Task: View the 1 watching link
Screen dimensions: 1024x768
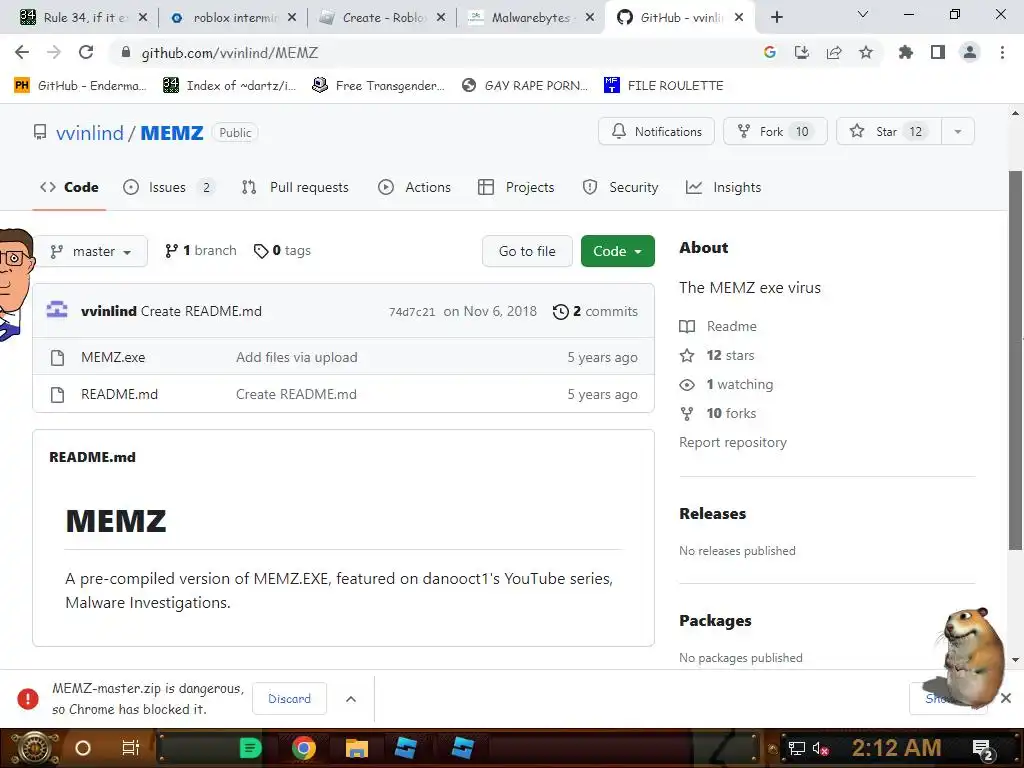Action: coord(726,385)
